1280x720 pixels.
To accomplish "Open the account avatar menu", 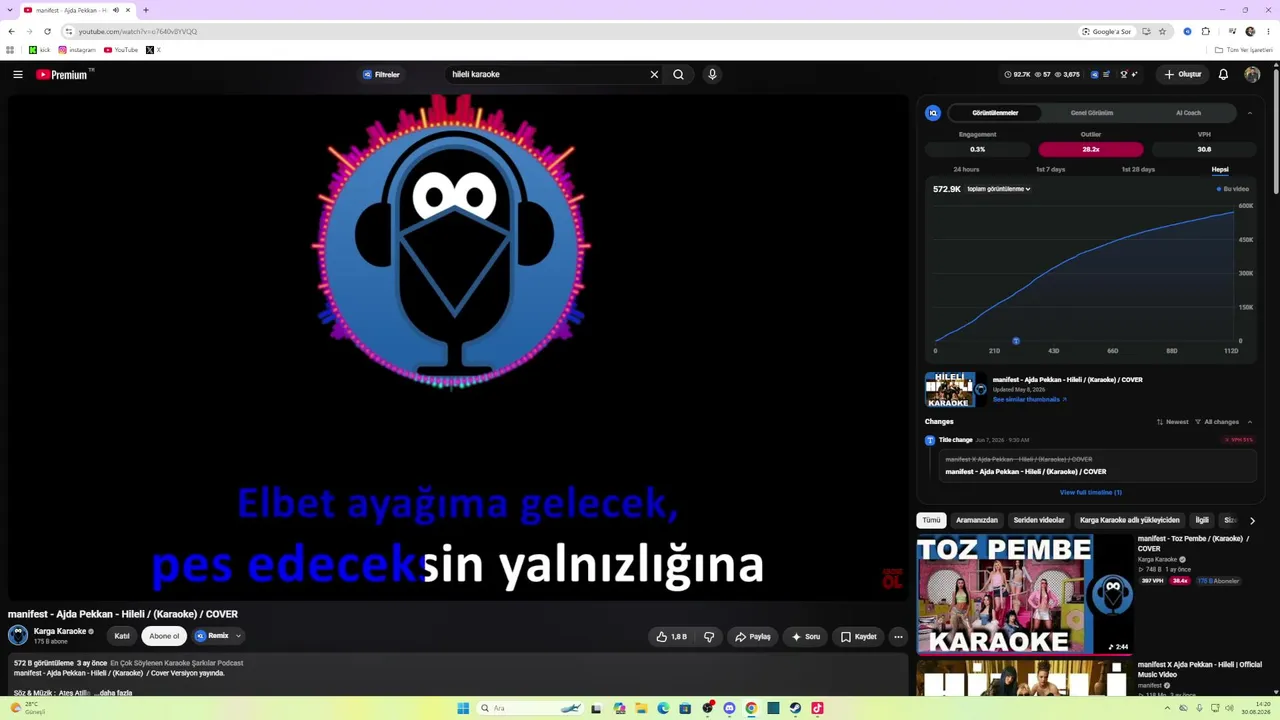I will pyautogui.click(x=1252, y=74).
